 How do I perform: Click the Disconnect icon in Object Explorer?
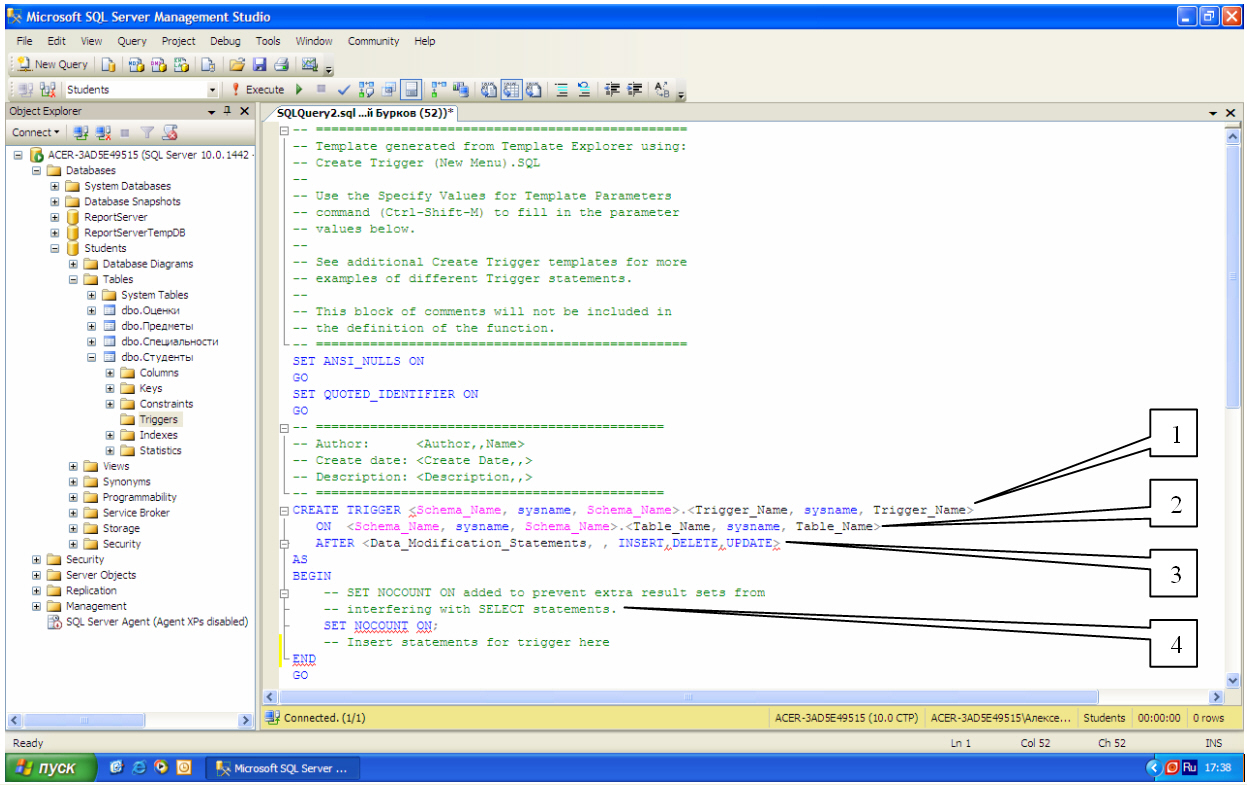101,132
